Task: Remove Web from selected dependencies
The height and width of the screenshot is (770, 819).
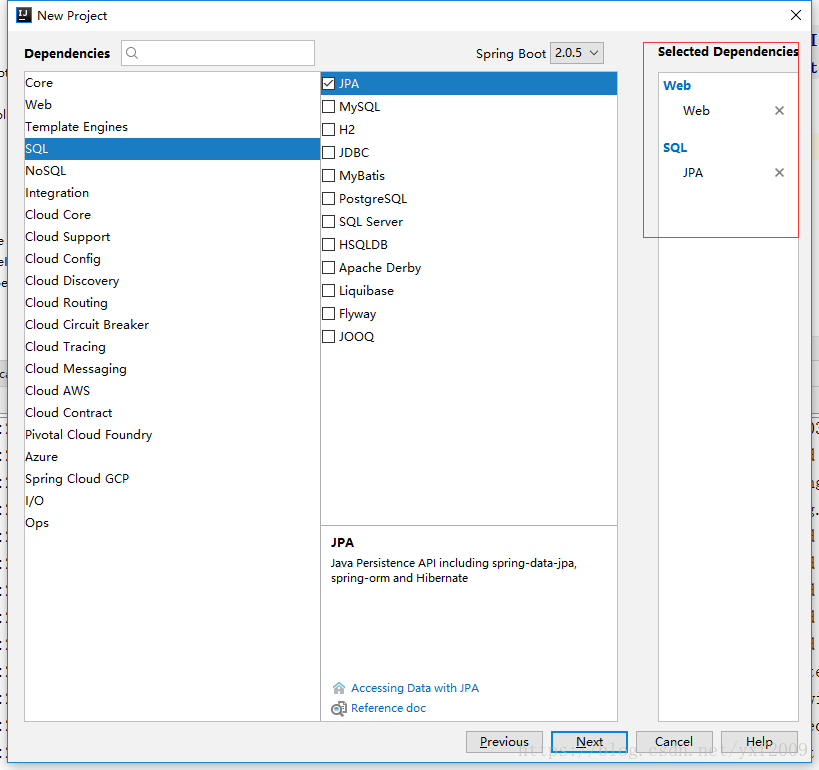Action: click(x=779, y=111)
